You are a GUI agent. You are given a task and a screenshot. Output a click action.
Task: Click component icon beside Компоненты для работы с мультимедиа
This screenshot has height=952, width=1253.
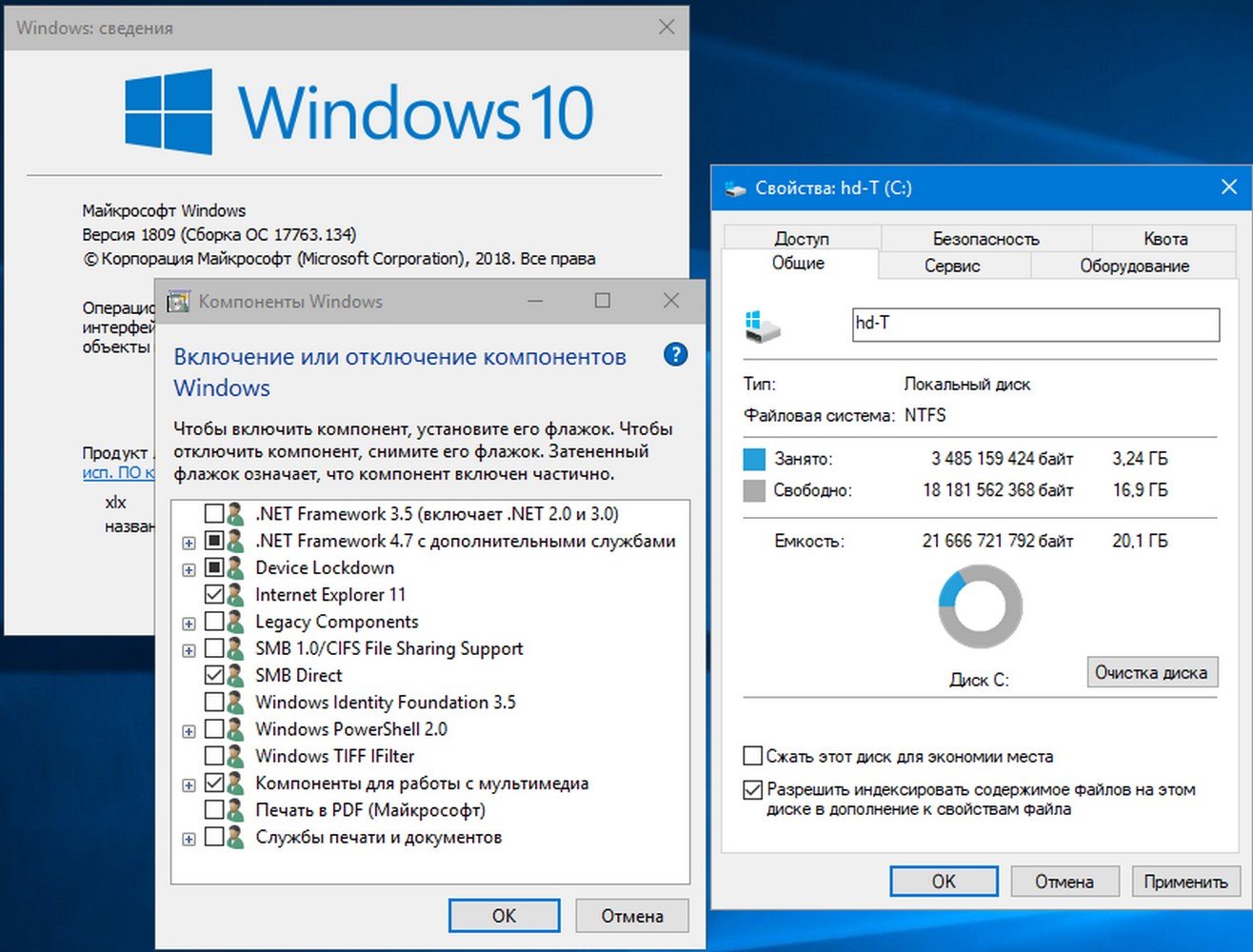(x=235, y=783)
